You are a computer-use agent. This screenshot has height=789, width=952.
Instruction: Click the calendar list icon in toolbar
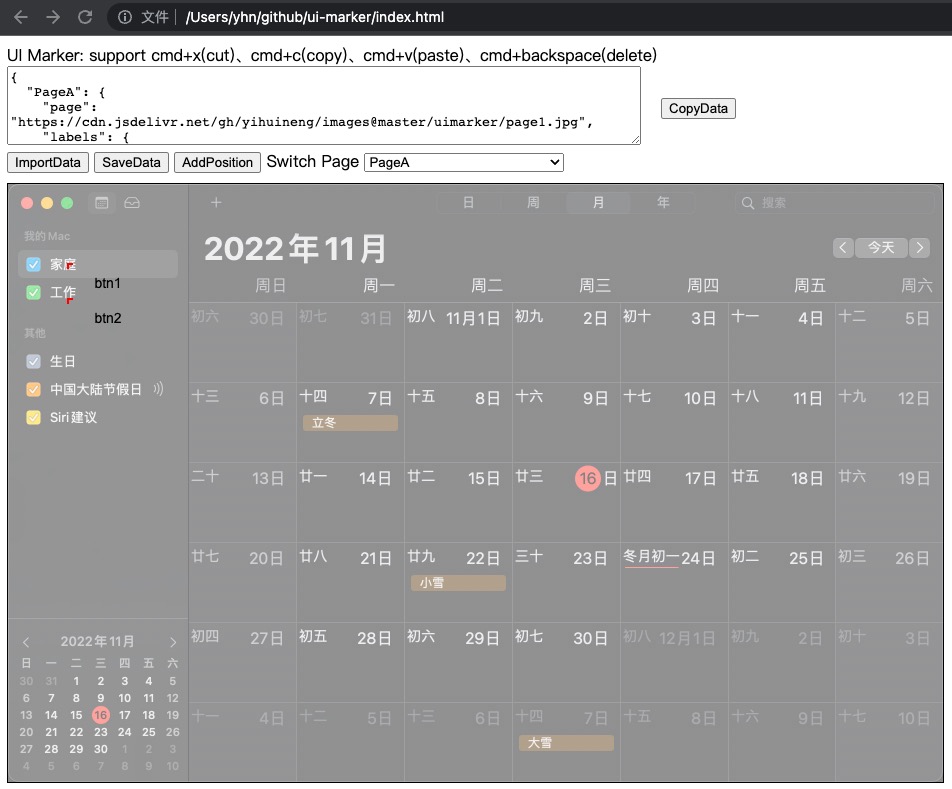[x=101, y=203]
